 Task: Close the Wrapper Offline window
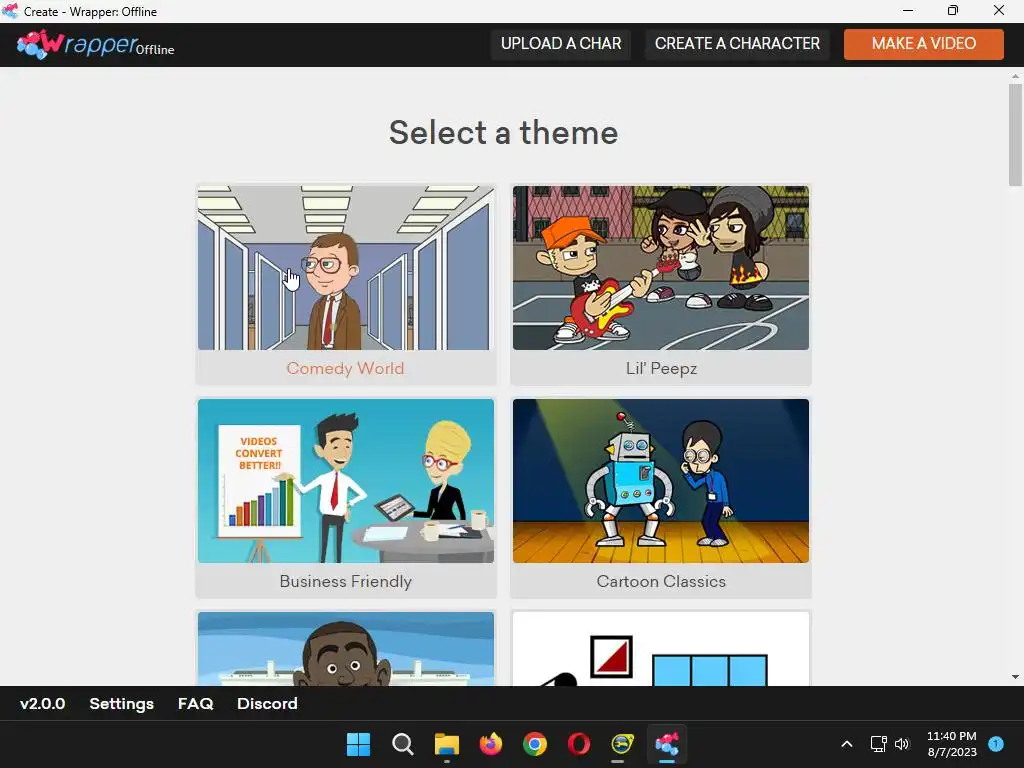(x=999, y=10)
